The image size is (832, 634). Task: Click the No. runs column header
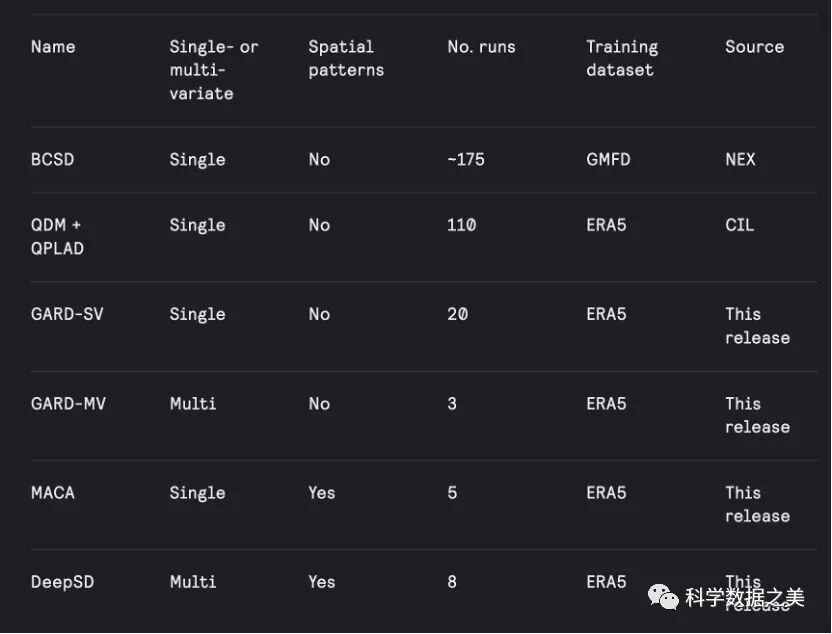(x=482, y=47)
